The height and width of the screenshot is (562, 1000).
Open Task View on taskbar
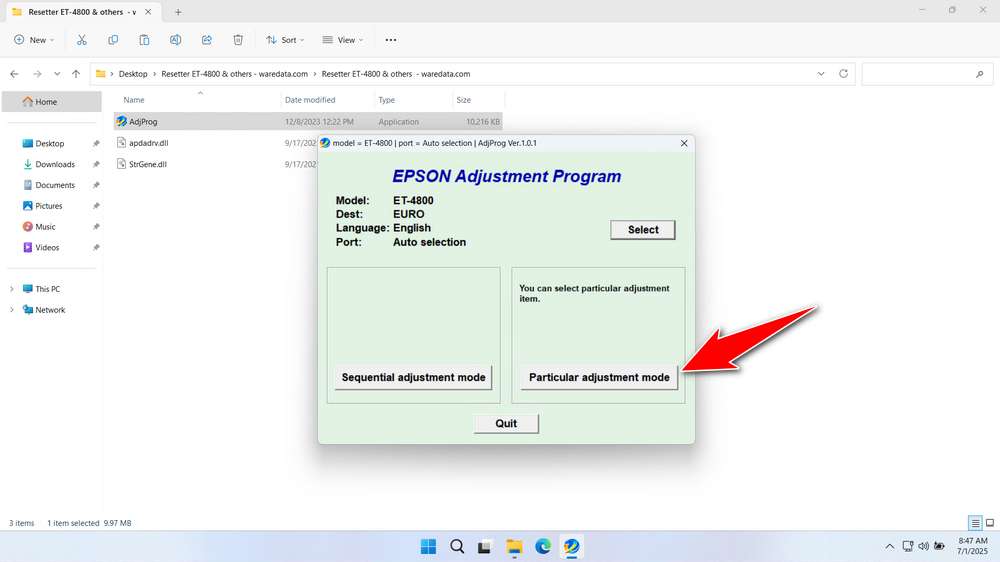point(485,546)
